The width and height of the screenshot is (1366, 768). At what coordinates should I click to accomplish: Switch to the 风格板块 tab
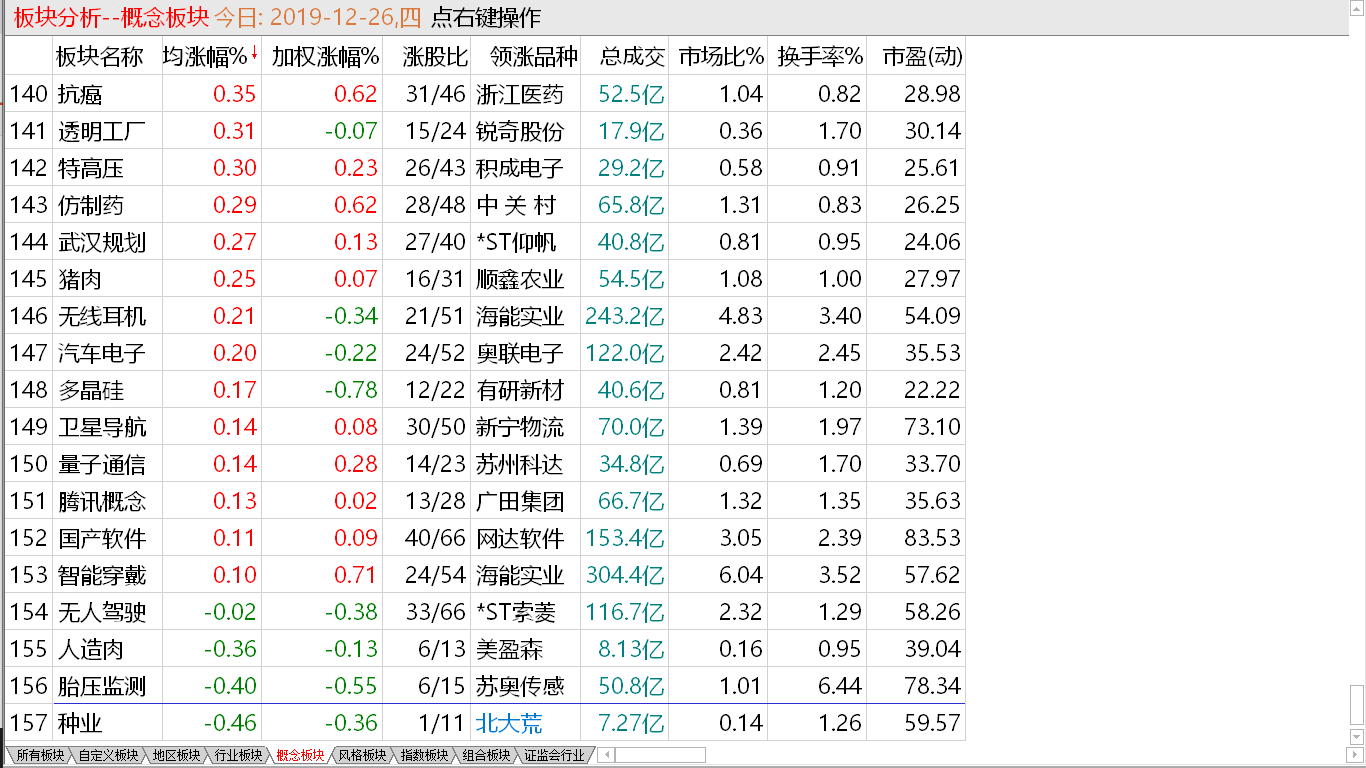362,755
